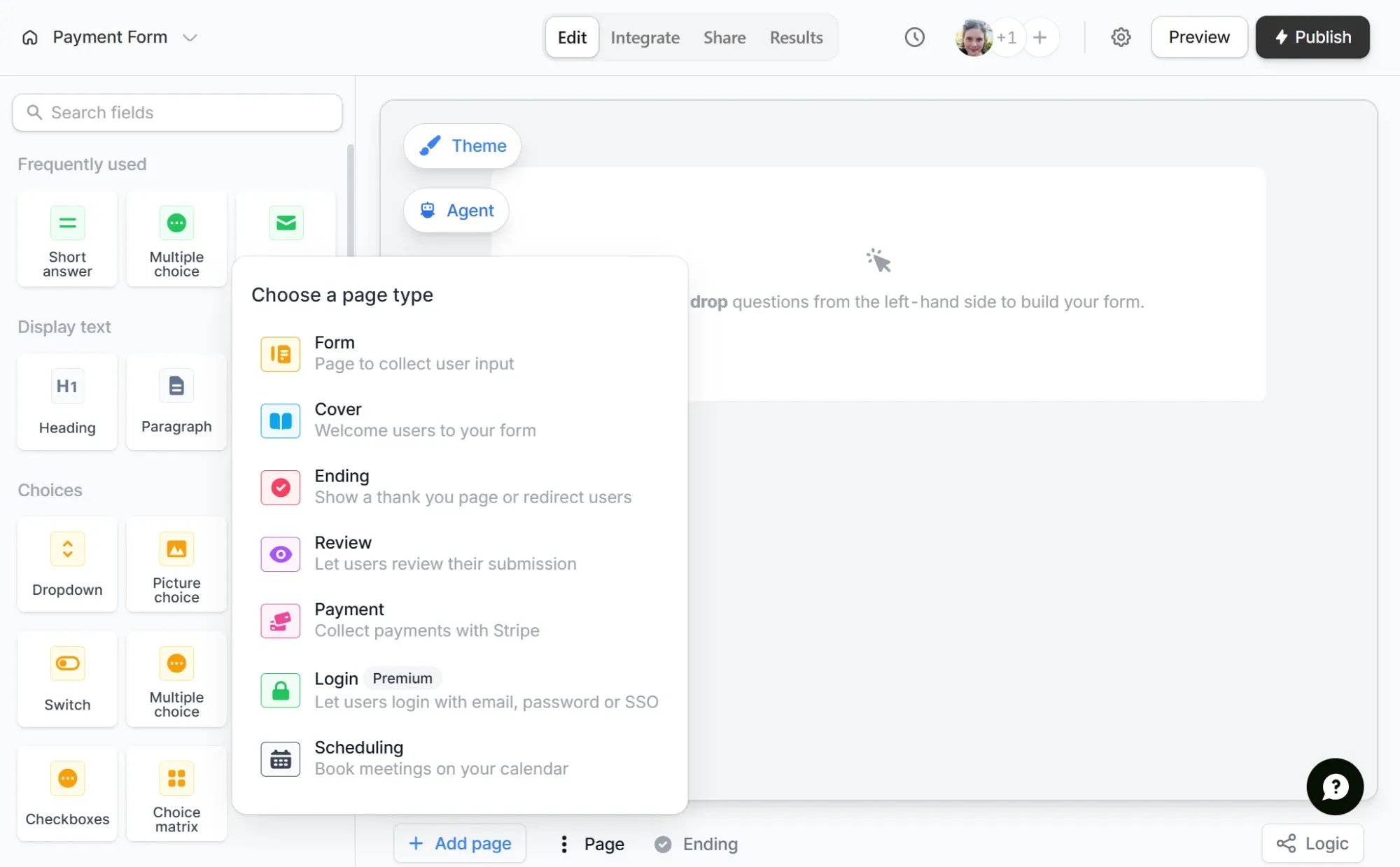Choose the Ending page type option
This screenshot has height=867, width=1400.
[460, 487]
